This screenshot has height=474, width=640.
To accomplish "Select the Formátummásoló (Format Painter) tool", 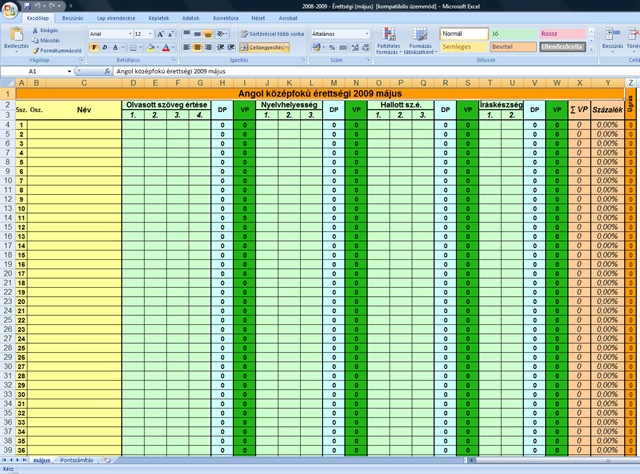I will pyautogui.click(x=37, y=49).
